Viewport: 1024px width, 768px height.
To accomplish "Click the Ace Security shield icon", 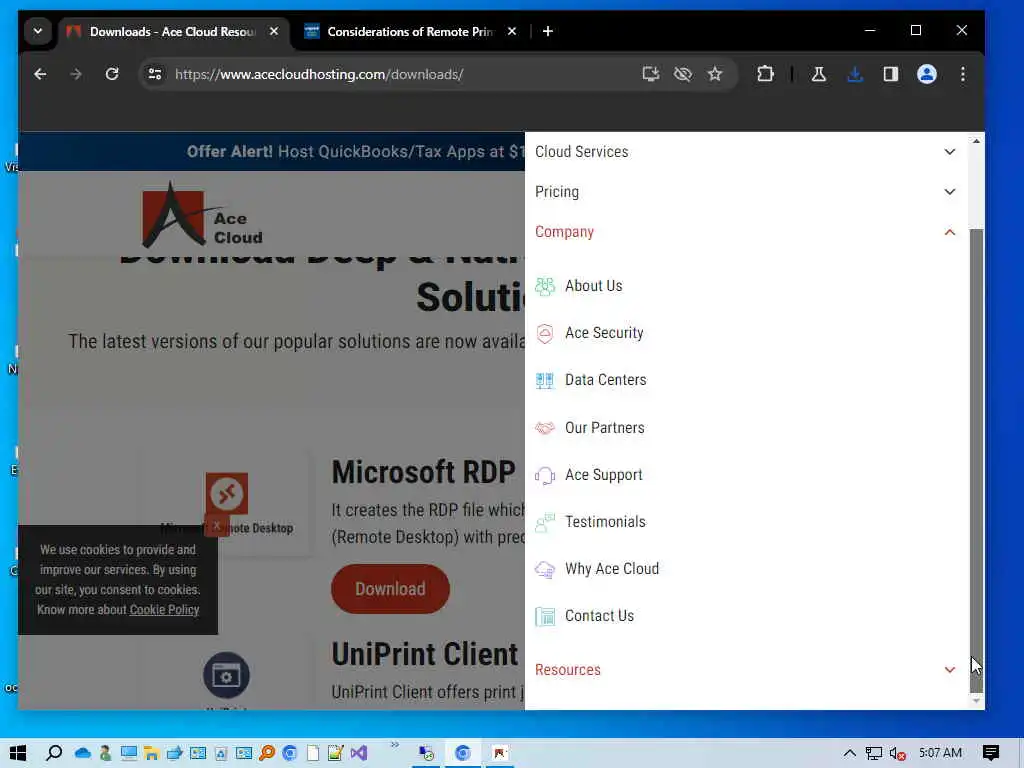I will [545, 333].
